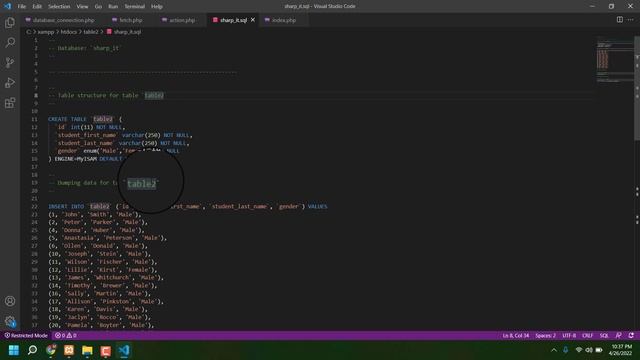Open the Accounts menu icon

point(10,301)
